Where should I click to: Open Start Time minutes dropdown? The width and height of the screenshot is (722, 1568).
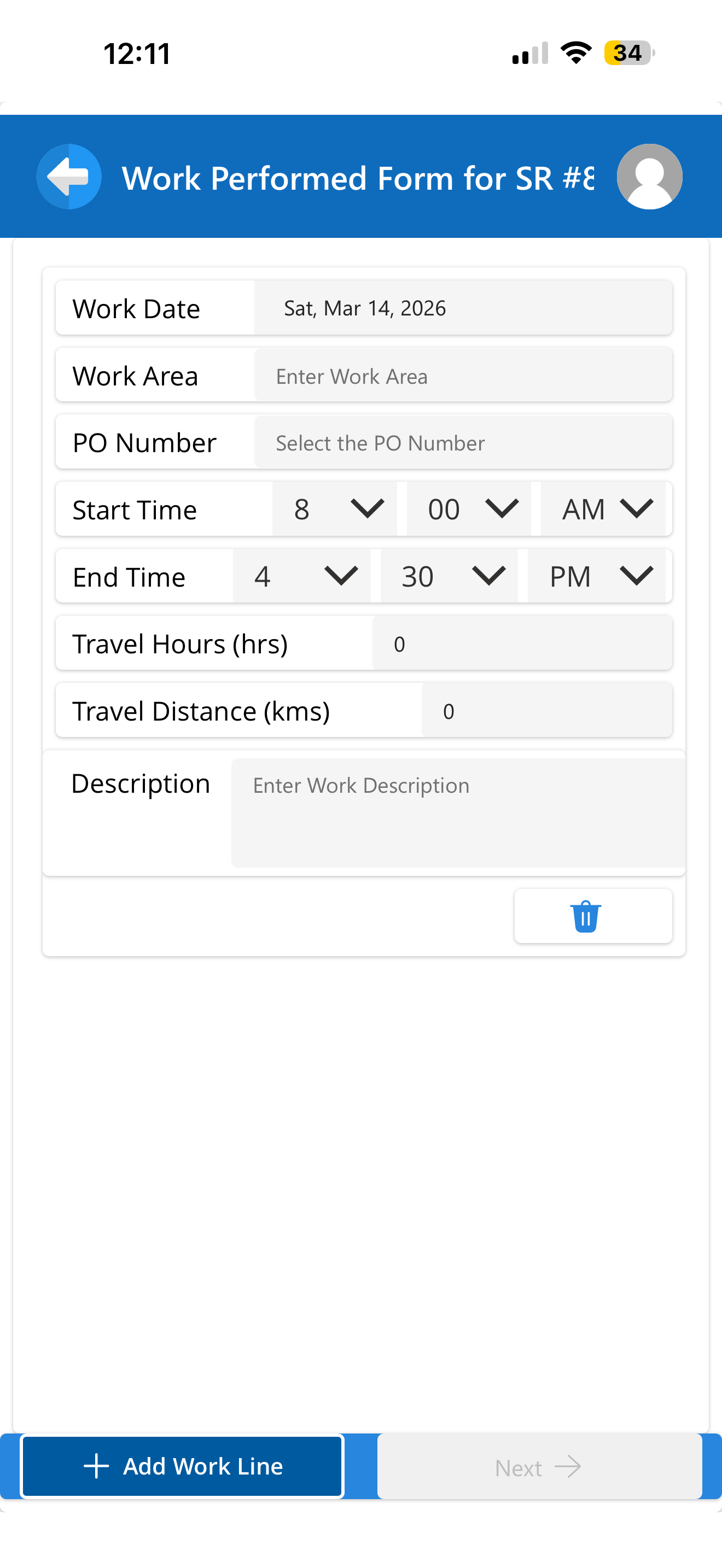(x=469, y=509)
